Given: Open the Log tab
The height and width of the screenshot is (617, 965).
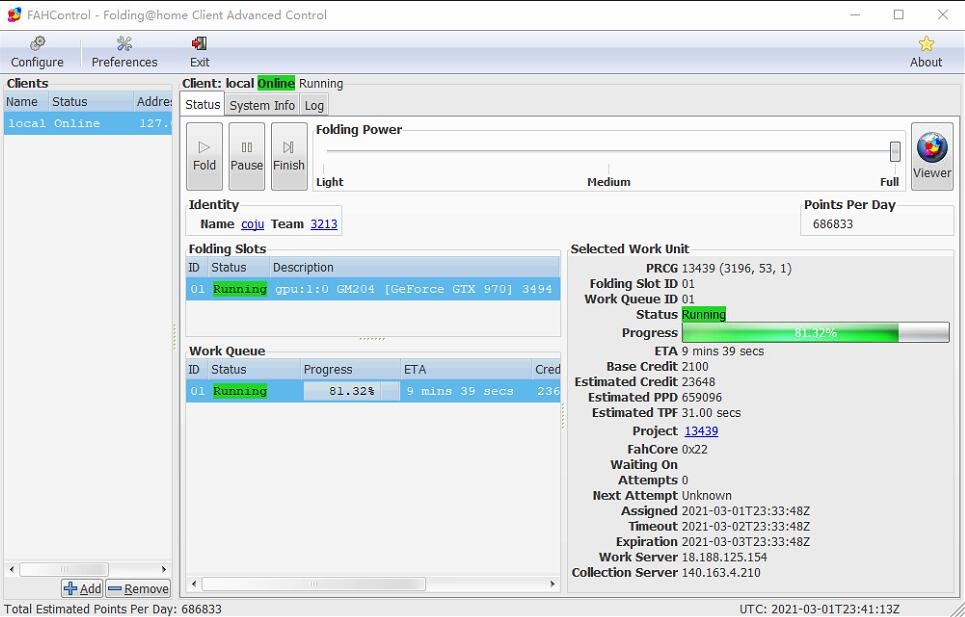Looking at the screenshot, I should tap(314, 105).
